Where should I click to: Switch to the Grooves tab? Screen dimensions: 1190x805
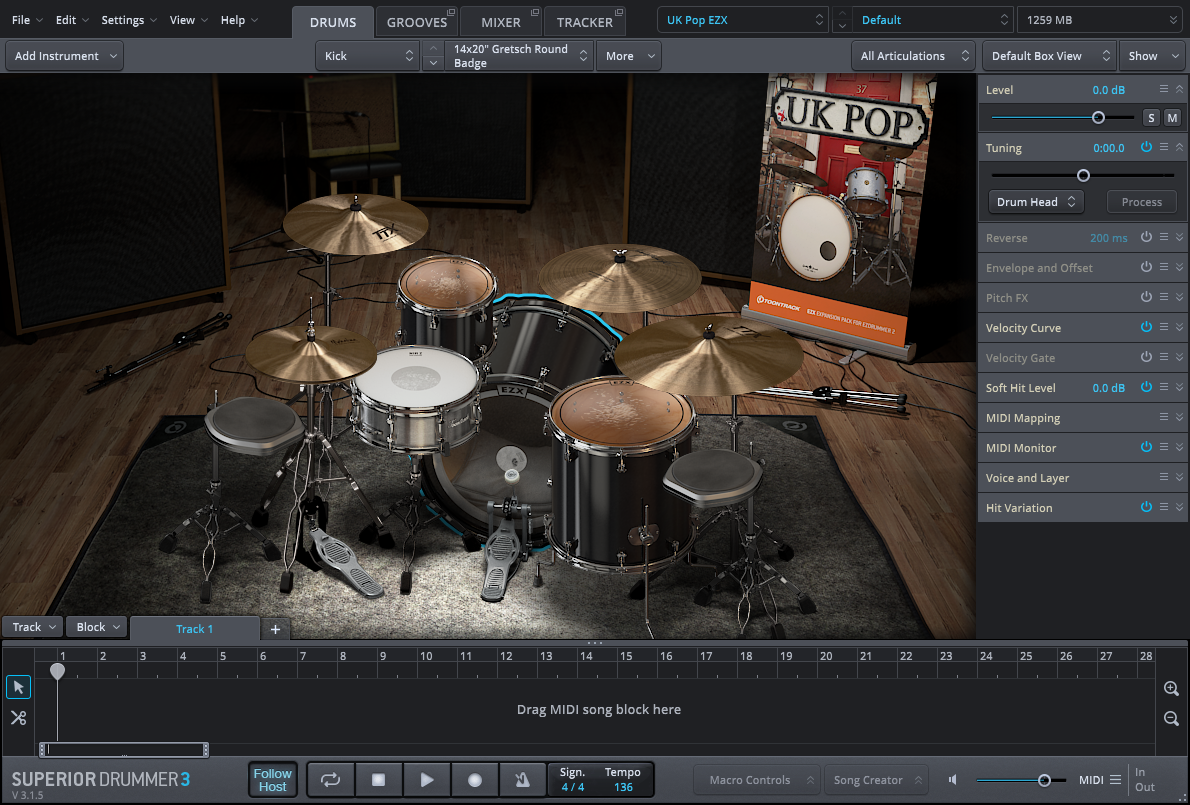pos(417,22)
